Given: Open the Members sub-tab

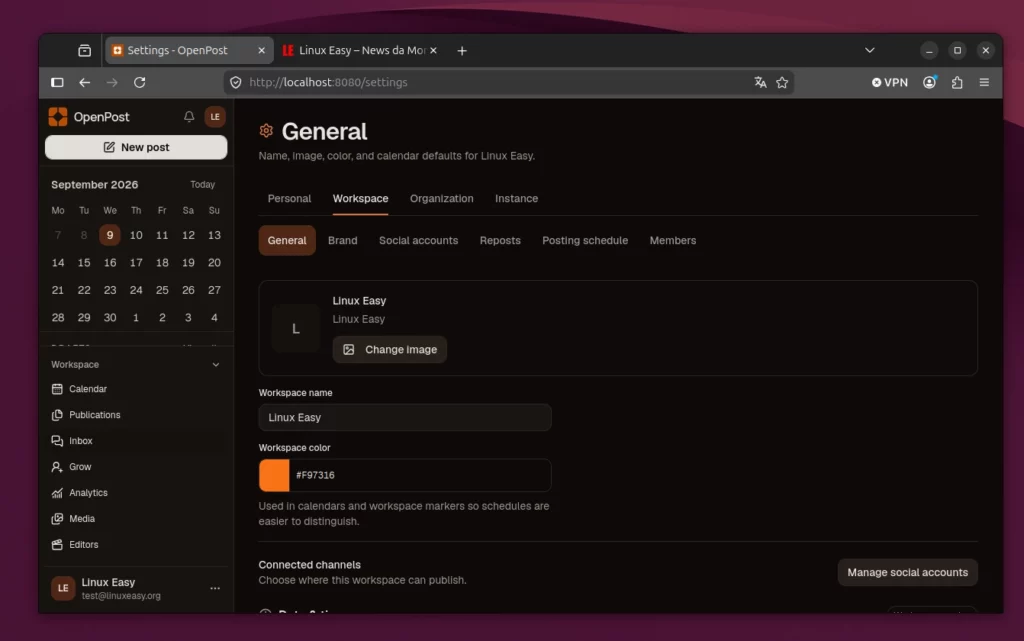Looking at the screenshot, I should coord(673,240).
